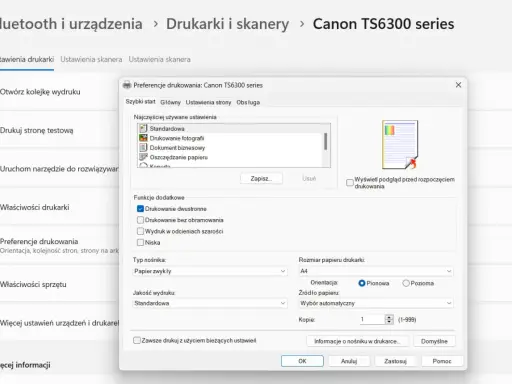This screenshot has height=384, width=512.
Task: Click the Oszczędzanie papieru icon
Action: coord(143,157)
